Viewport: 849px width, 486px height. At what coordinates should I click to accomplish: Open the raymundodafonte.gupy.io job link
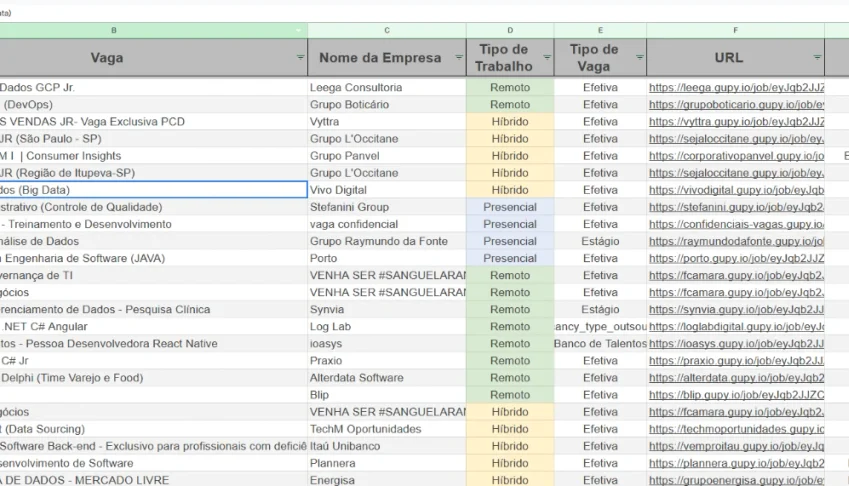pyautogui.click(x=736, y=241)
